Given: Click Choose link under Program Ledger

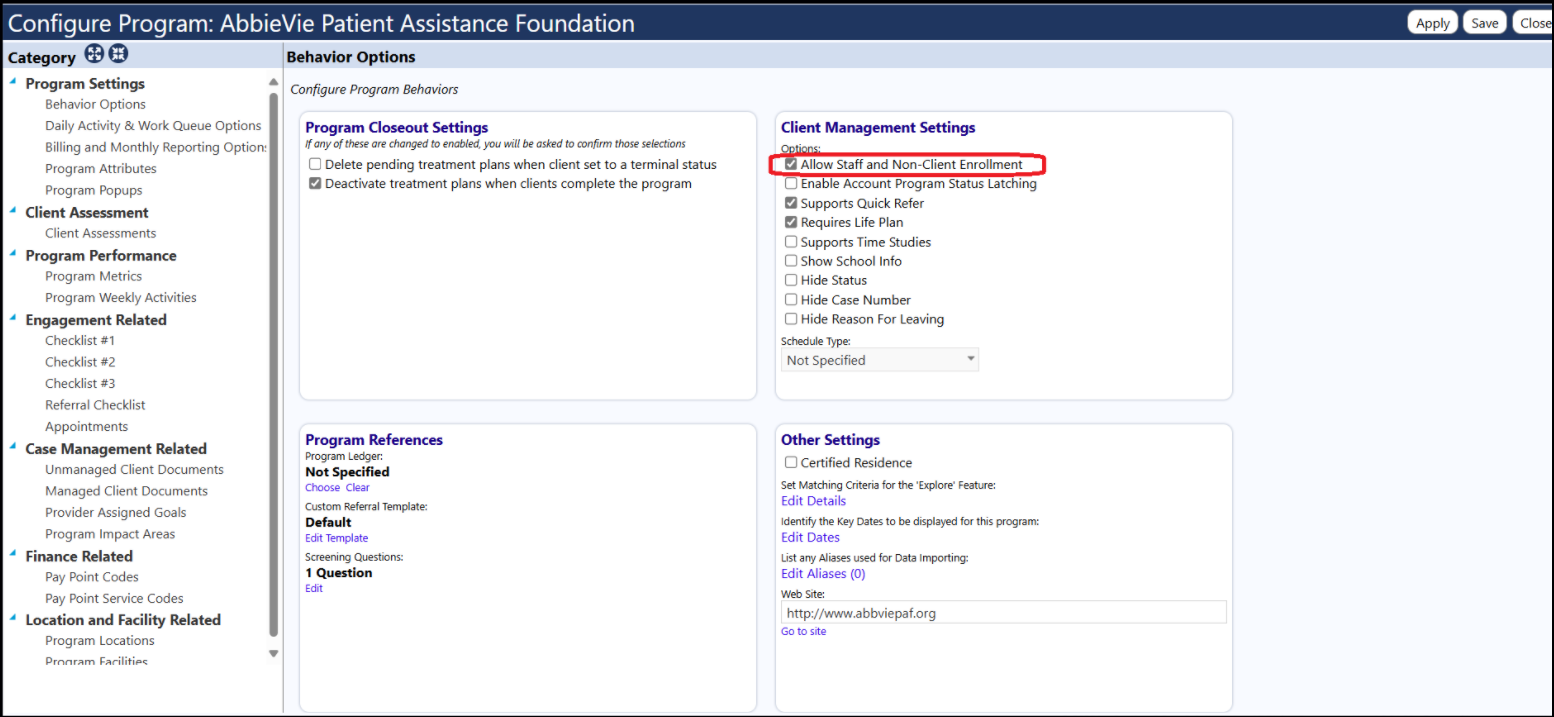Looking at the screenshot, I should pyautogui.click(x=323, y=488).
